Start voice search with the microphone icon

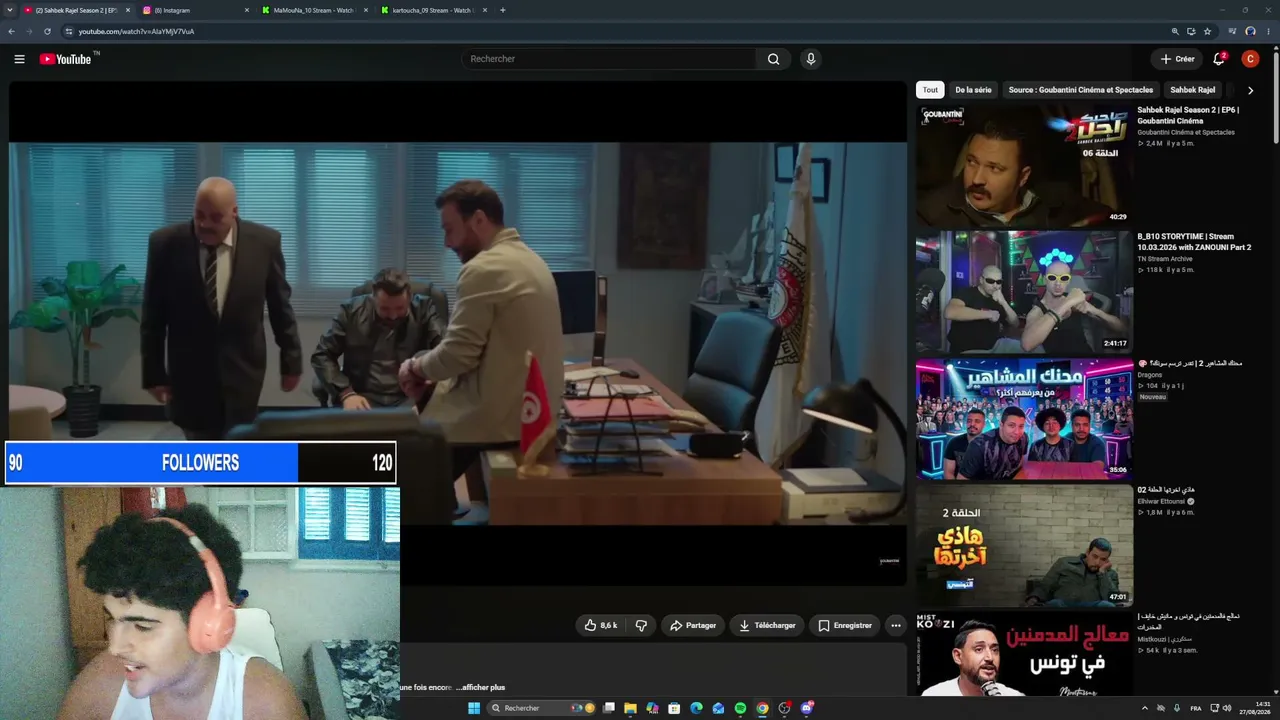[810, 59]
